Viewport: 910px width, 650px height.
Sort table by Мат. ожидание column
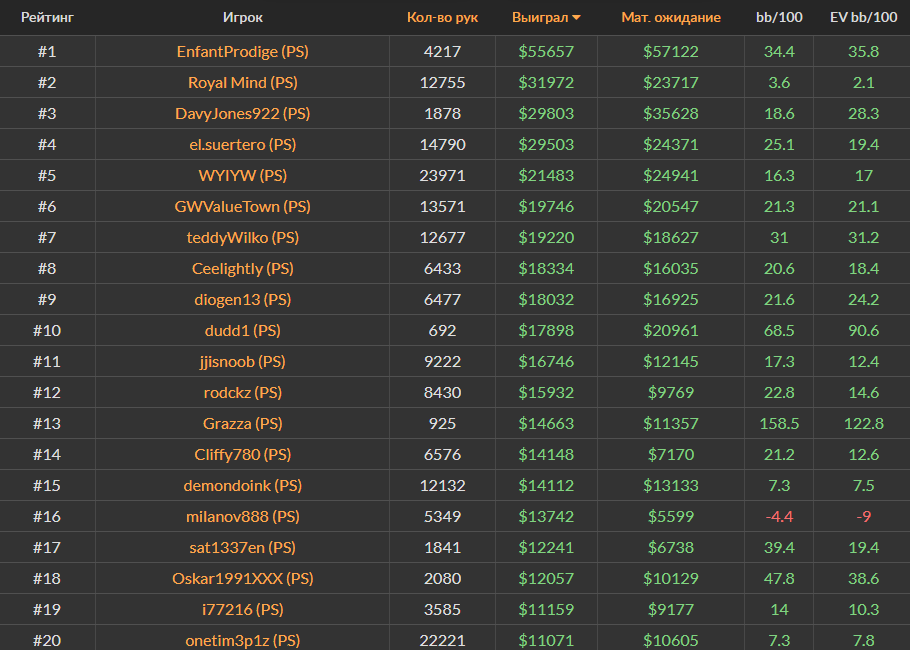point(670,18)
